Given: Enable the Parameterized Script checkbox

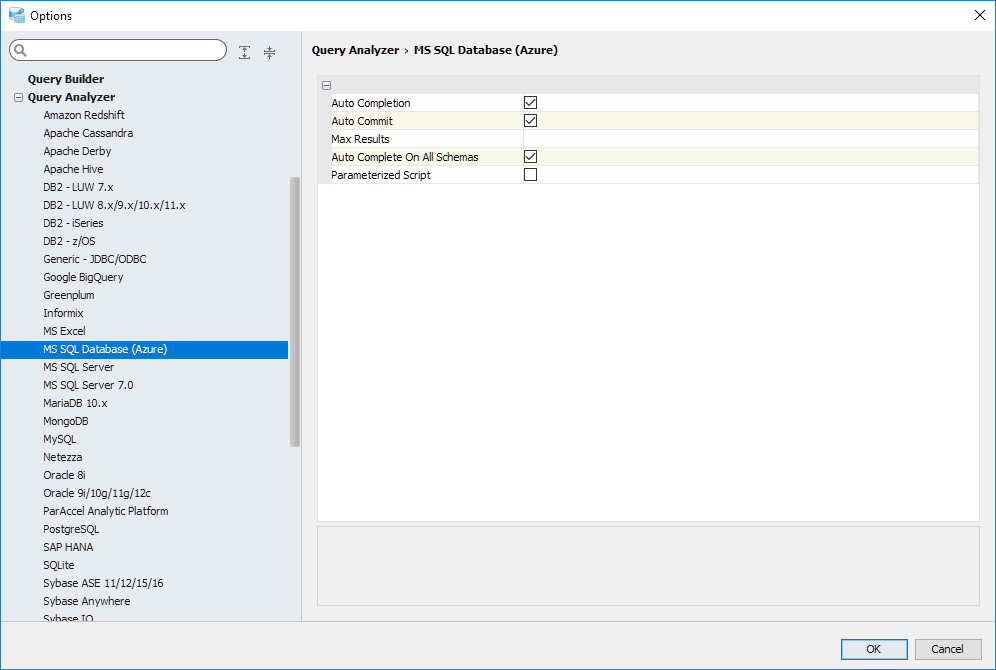Looking at the screenshot, I should point(531,175).
